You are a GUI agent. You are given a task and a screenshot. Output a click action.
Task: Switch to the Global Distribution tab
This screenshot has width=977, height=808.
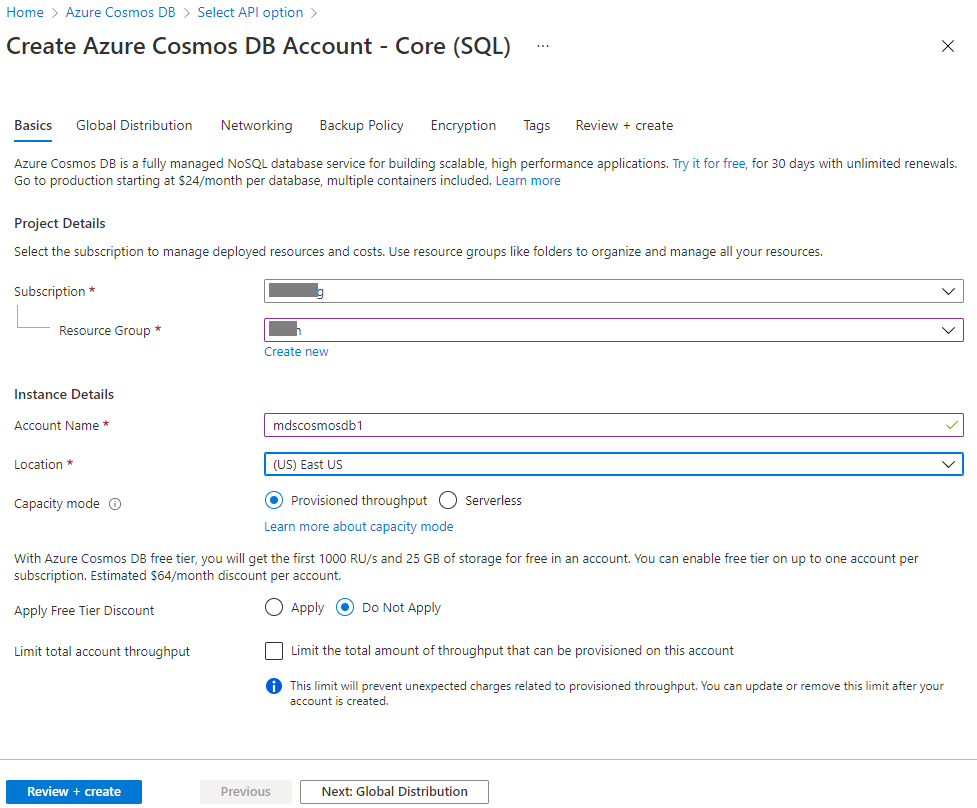(134, 125)
